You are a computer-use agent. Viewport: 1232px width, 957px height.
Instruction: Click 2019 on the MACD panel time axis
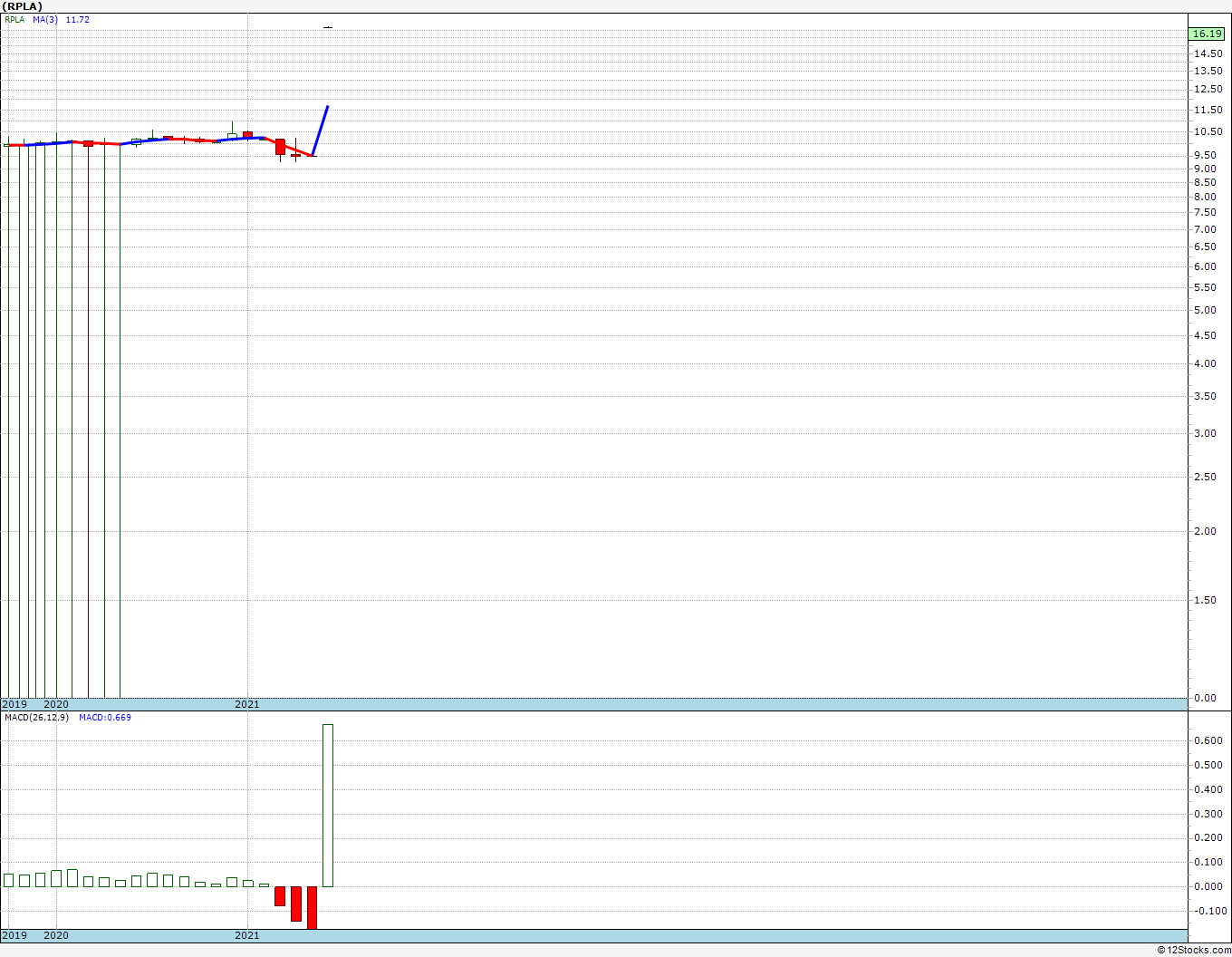[14, 935]
